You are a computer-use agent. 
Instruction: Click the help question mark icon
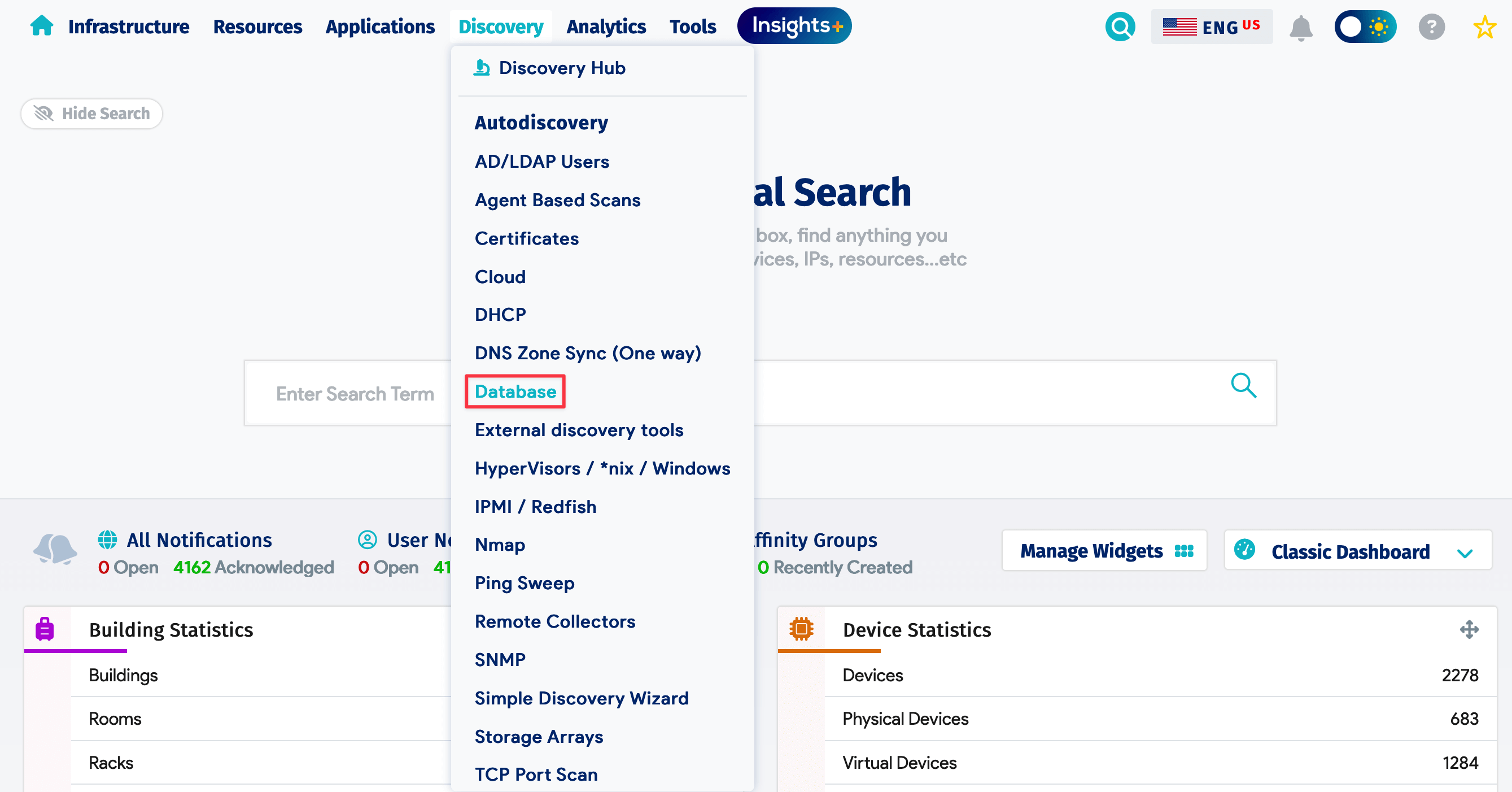click(x=1431, y=27)
